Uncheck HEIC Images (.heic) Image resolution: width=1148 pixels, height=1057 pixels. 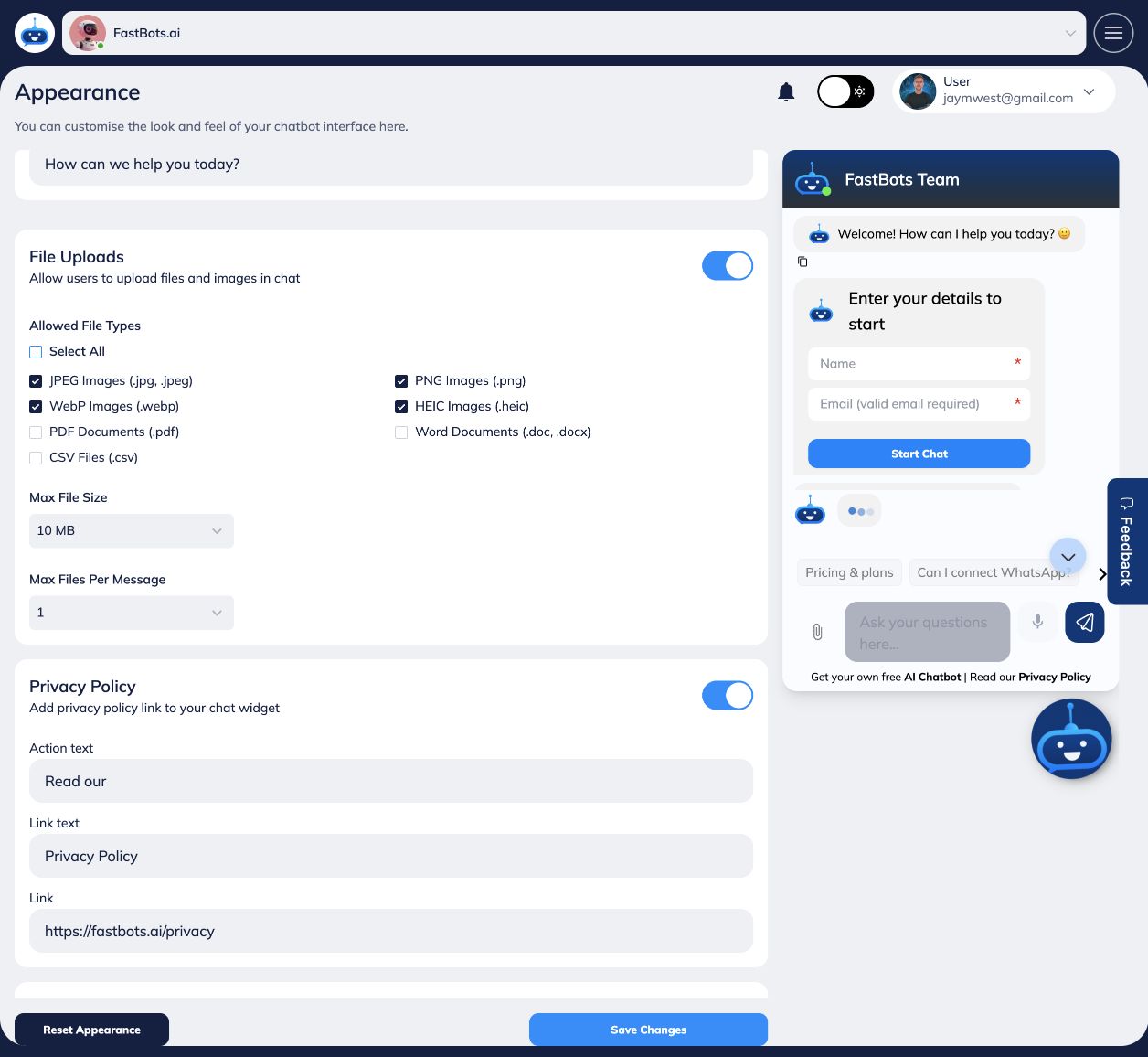tap(401, 407)
